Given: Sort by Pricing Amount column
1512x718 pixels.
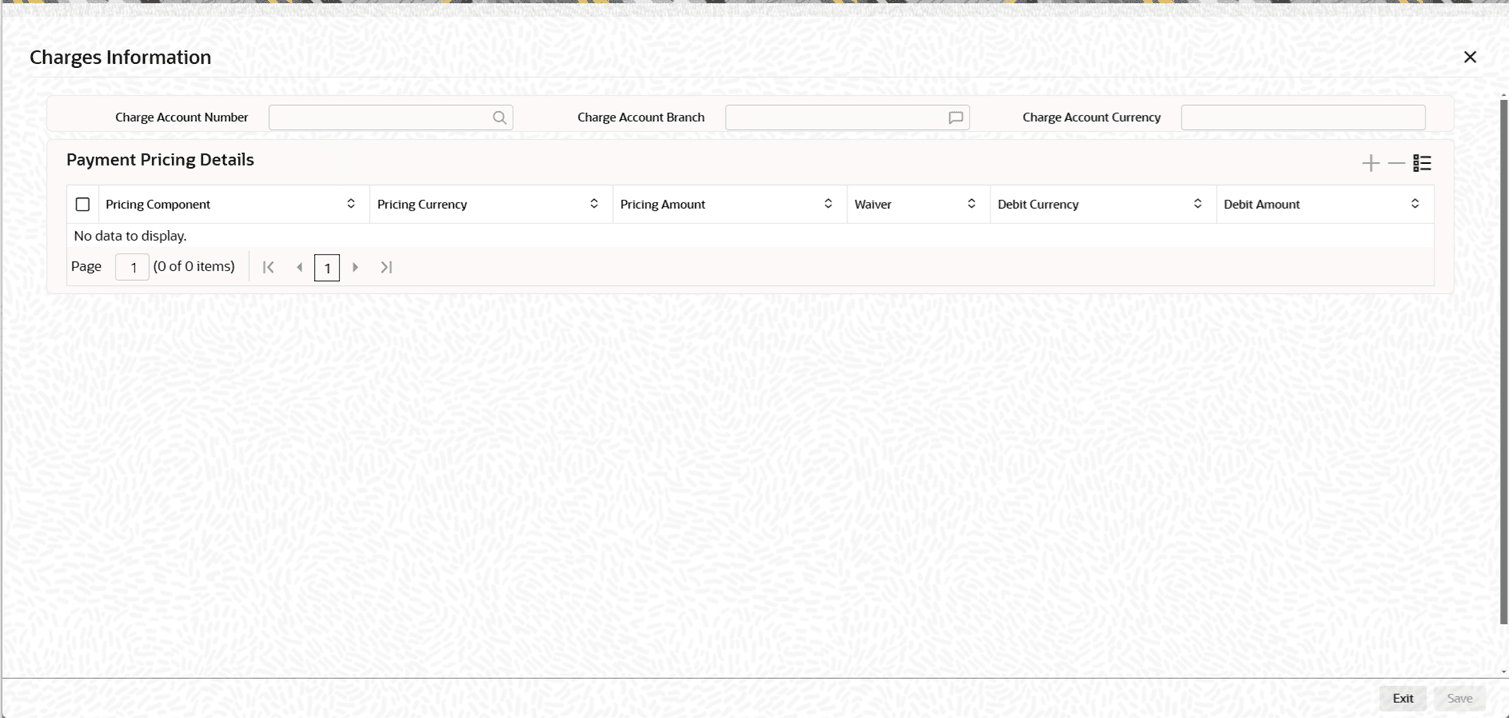Looking at the screenshot, I should pyautogui.click(x=828, y=204).
